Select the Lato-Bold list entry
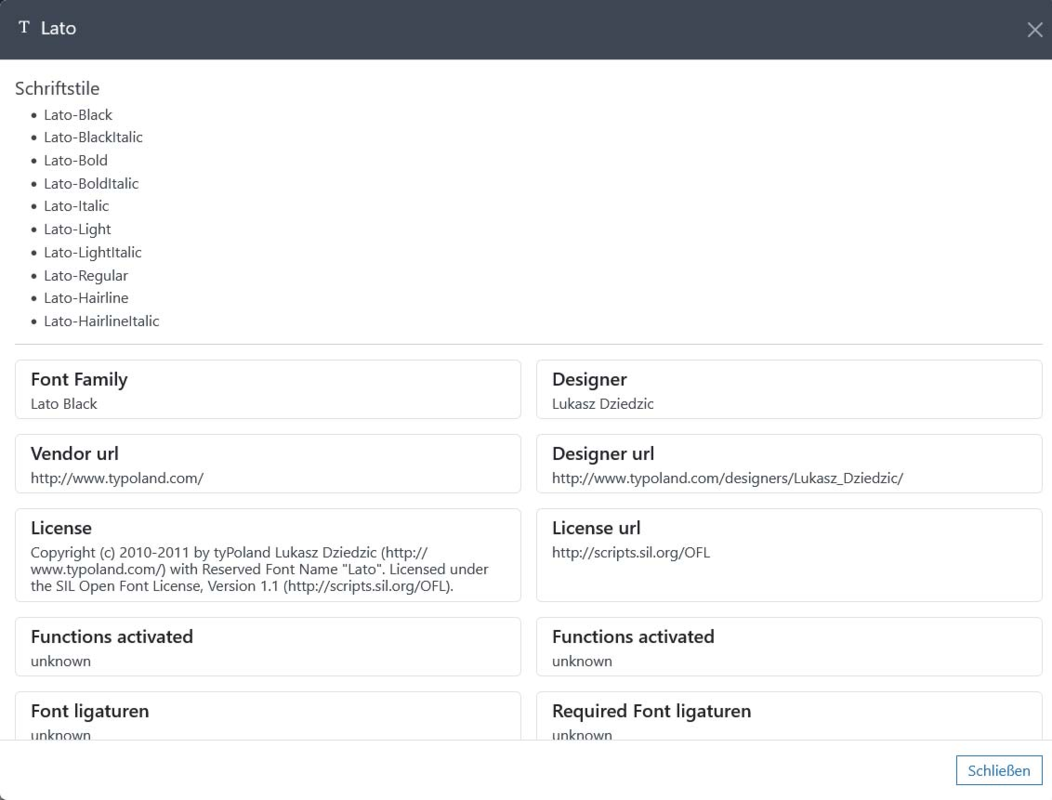Screen dimensions: 1052x800 click(75, 160)
